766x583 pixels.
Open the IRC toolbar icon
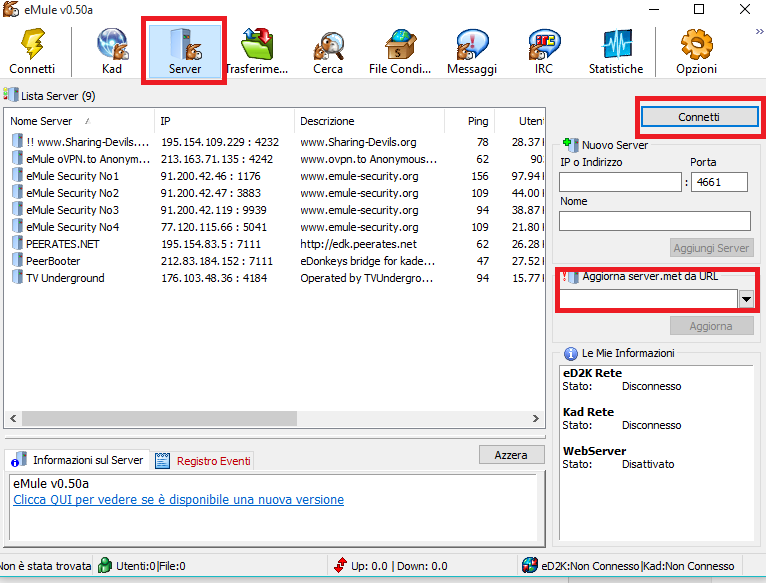point(544,44)
